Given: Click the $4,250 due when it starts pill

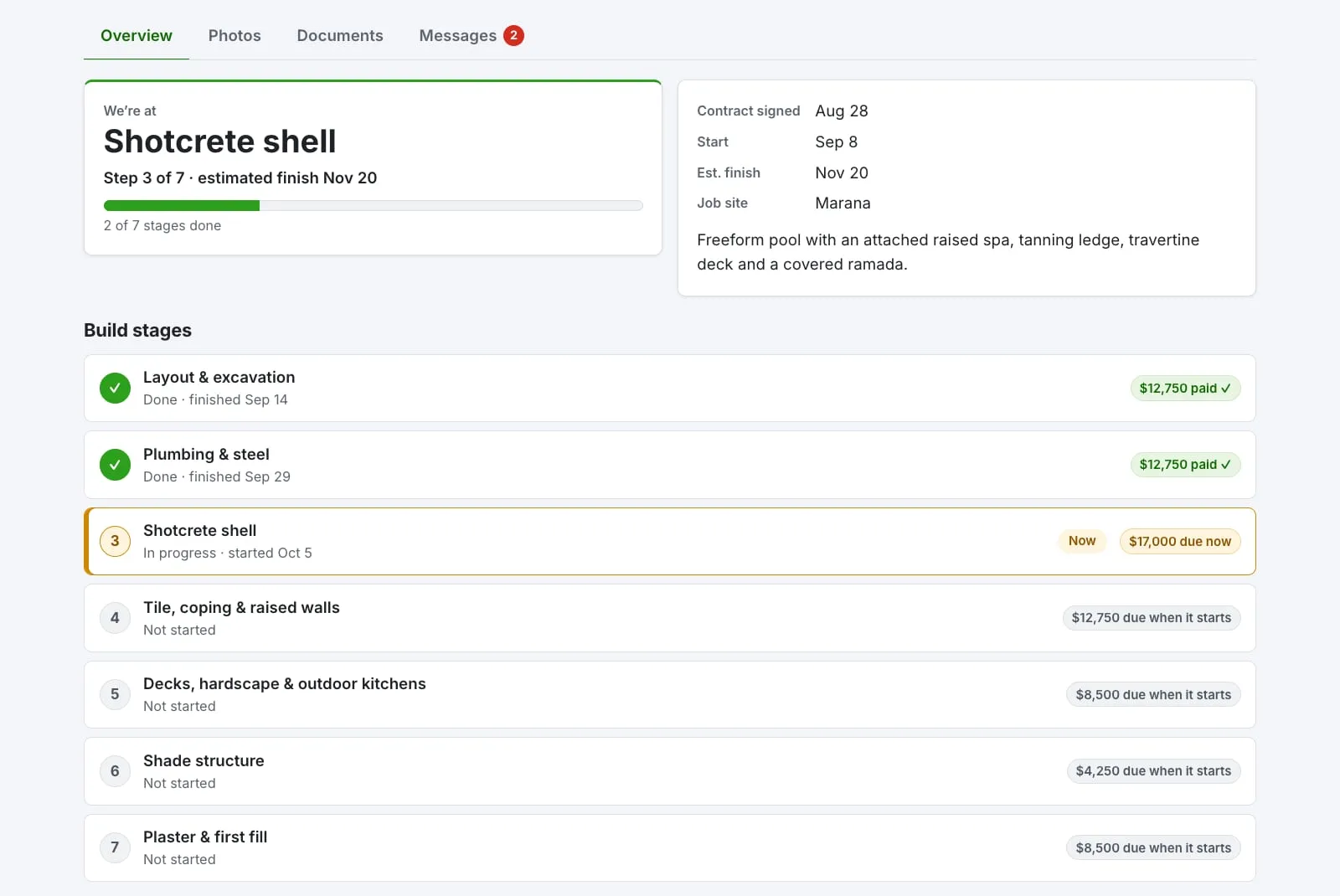Looking at the screenshot, I should coord(1153,771).
